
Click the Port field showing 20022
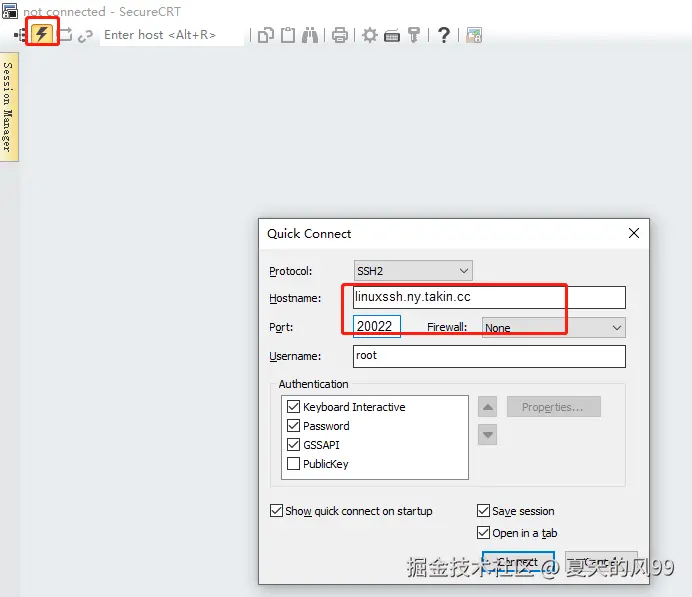376,327
